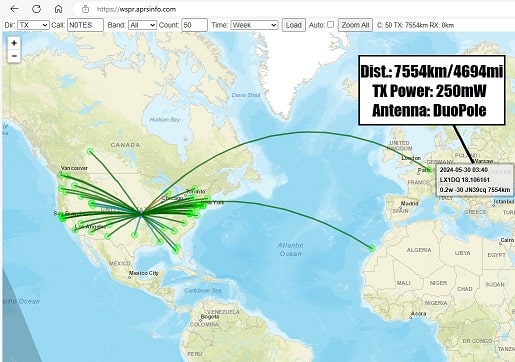
Task: Reload the page with refresh icon
Action: click(x=36, y=9)
